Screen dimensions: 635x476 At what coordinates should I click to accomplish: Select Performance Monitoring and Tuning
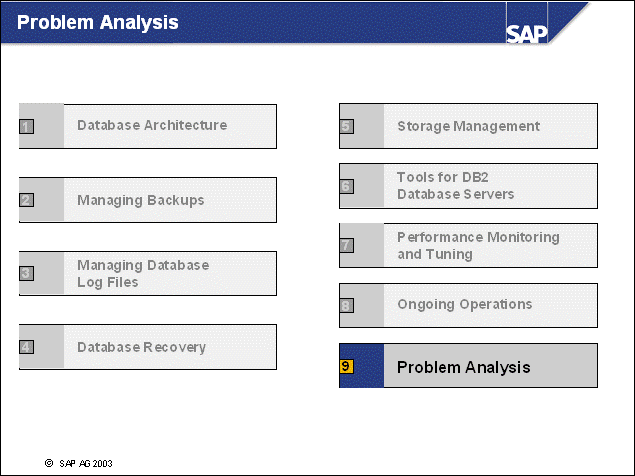click(x=478, y=245)
